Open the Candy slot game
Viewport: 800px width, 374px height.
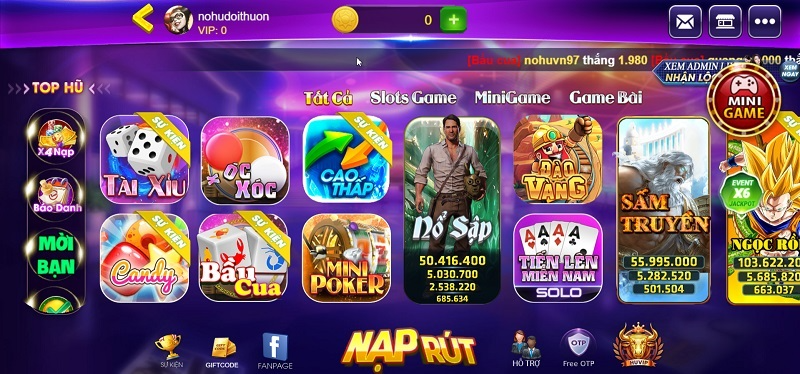[x=144, y=258]
